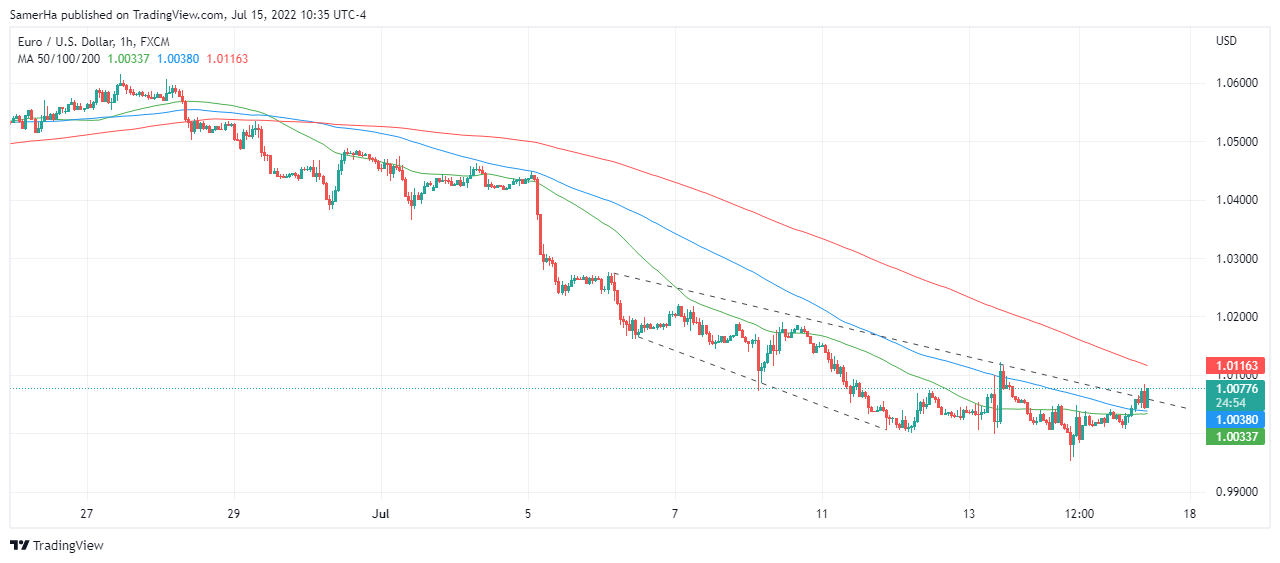The height and width of the screenshot is (563, 1280).
Task: Select the Jul marker on time axis
Action: point(381,514)
